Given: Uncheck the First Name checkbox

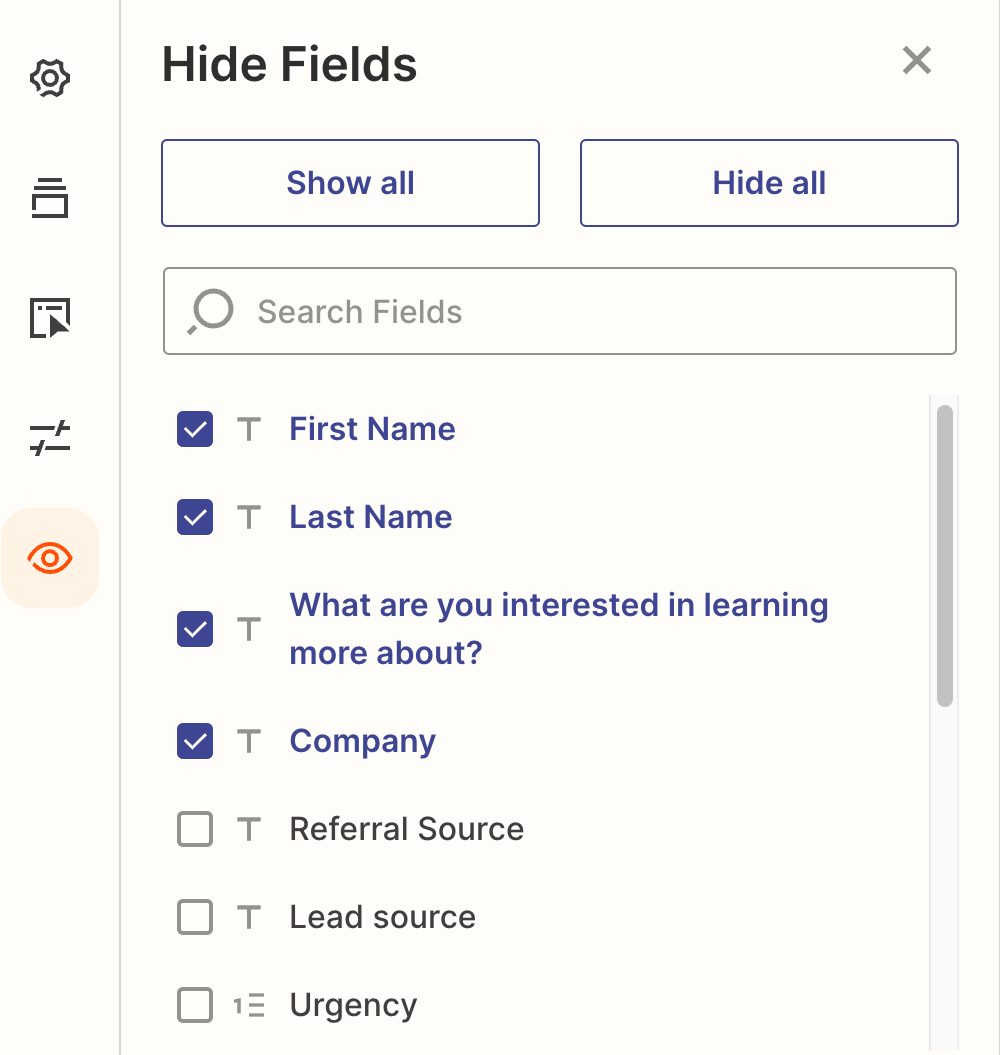Looking at the screenshot, I should 195,429.
